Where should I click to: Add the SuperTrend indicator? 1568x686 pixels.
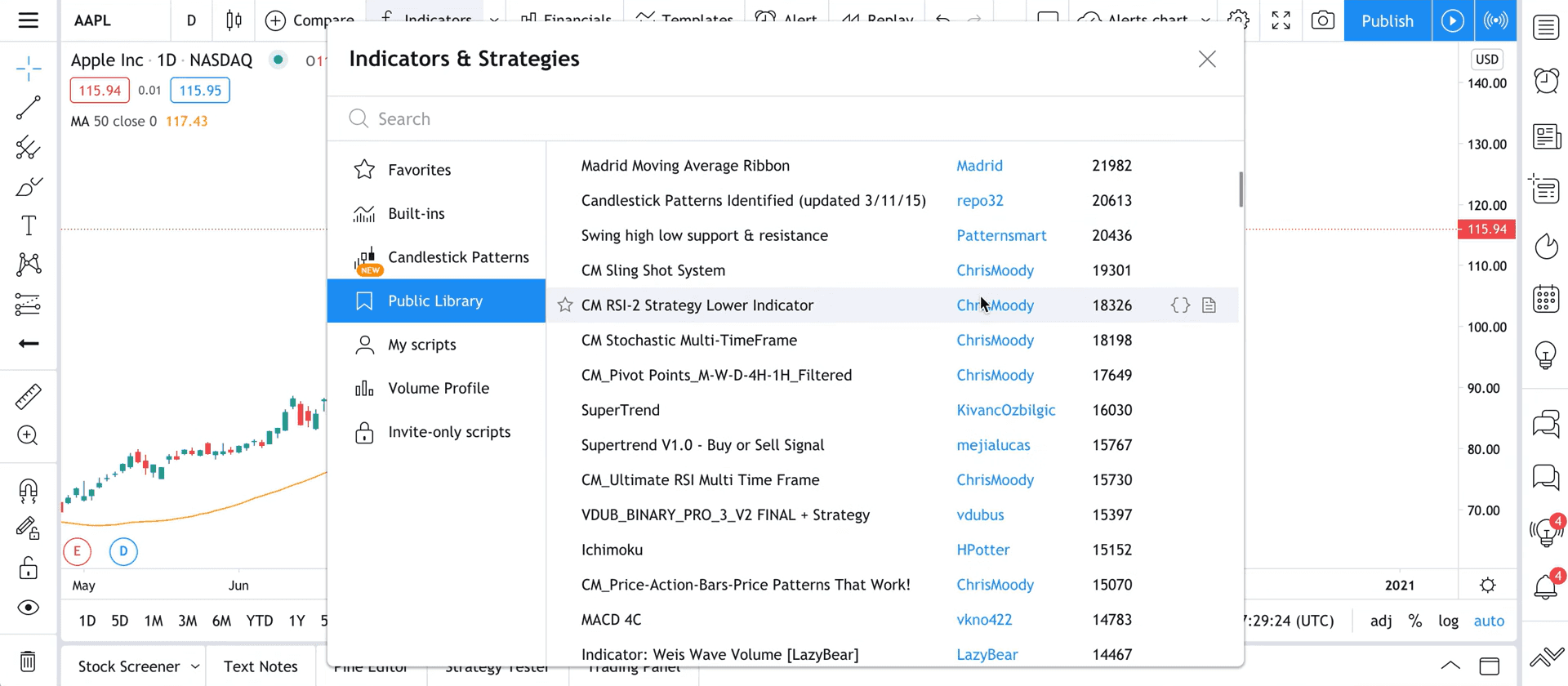pyautogui.click(x=621, y=410)
